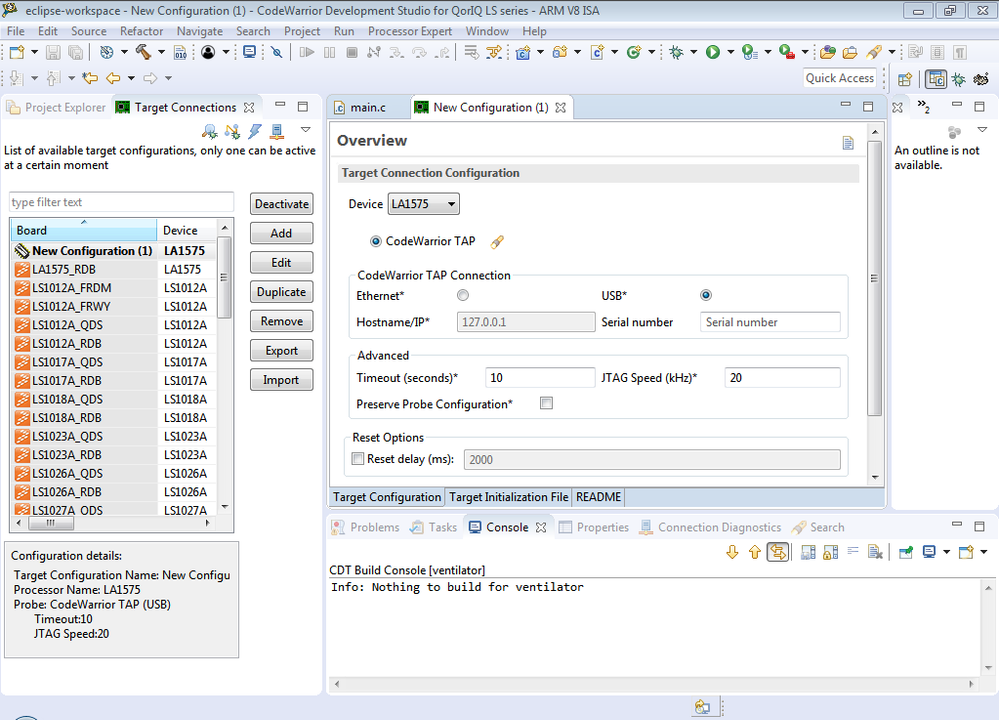This screenshot has width=999, height=720.
Task: Click the flashlight Search toolbar icon
Action: (x=874, y=52)
